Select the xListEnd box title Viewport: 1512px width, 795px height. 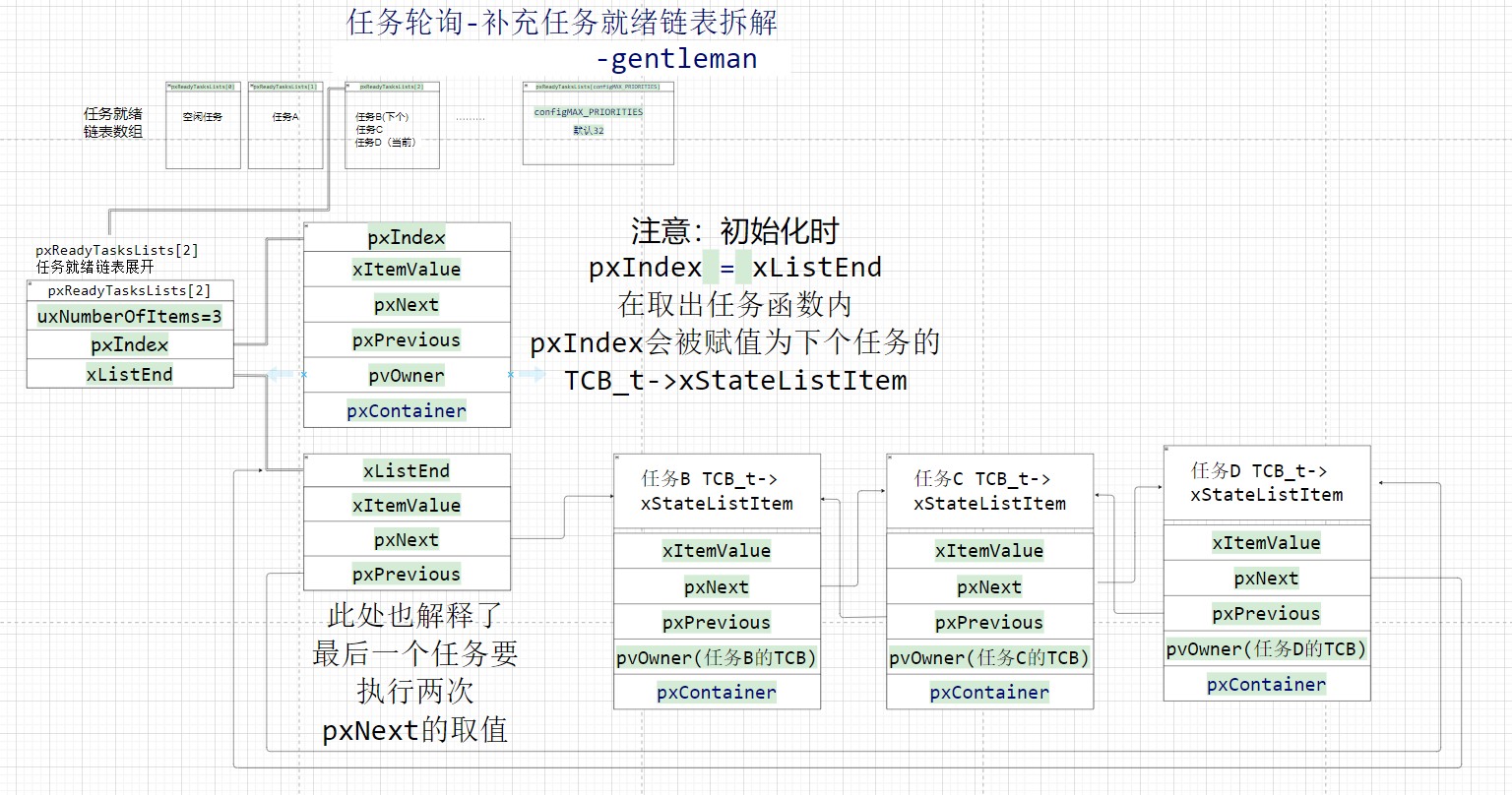[407, 470]
